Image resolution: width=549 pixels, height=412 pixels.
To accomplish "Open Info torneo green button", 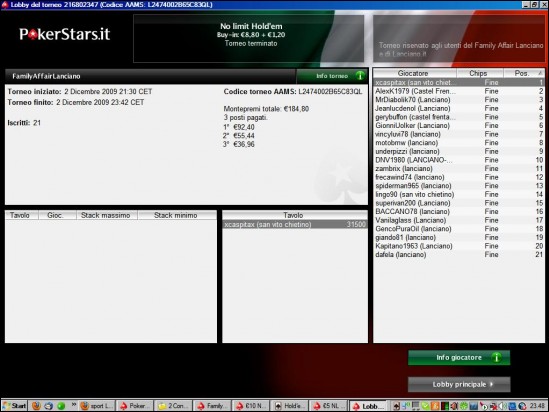I will click(332, 76).
